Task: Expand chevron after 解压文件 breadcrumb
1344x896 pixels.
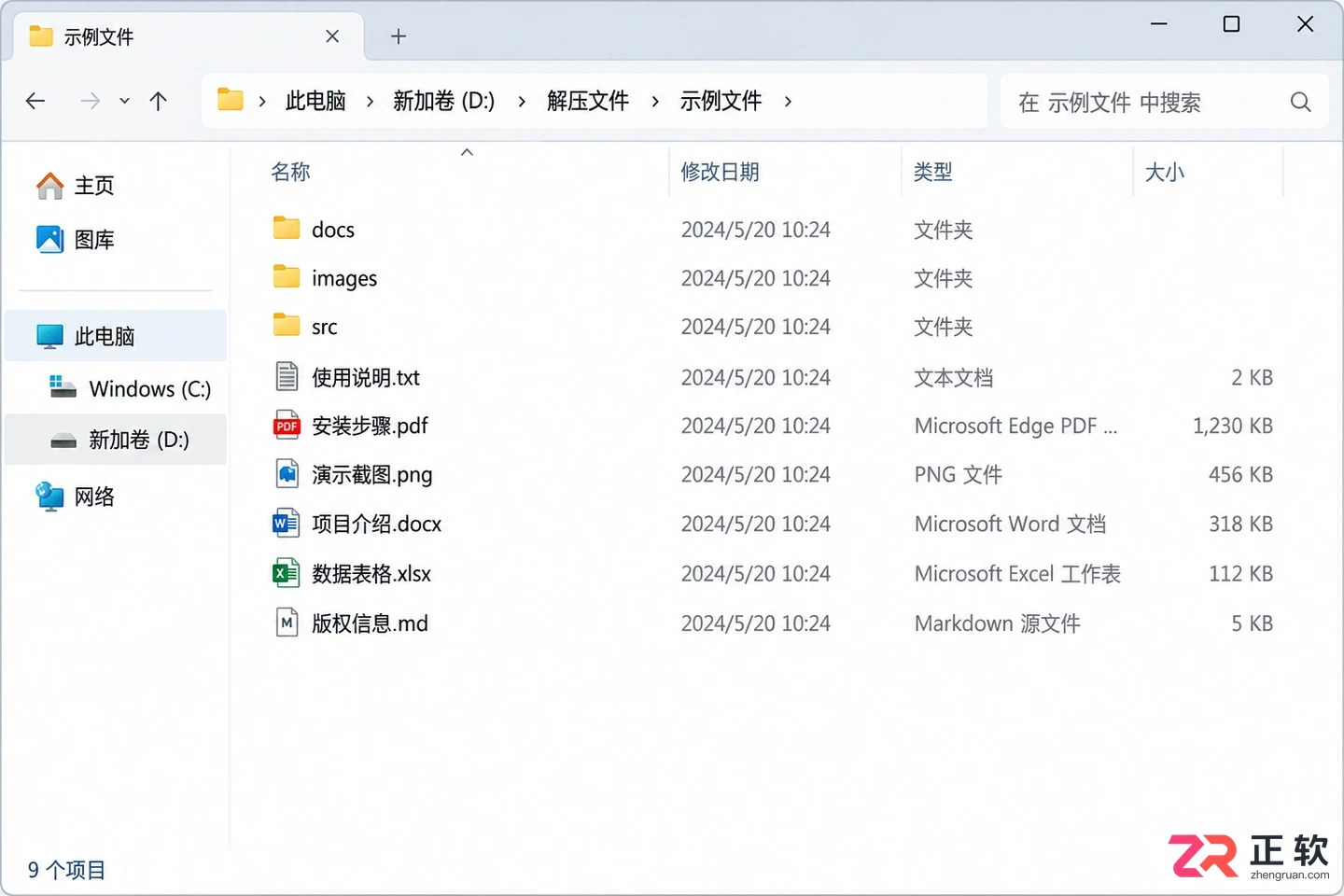Action: tap(655, 102)
